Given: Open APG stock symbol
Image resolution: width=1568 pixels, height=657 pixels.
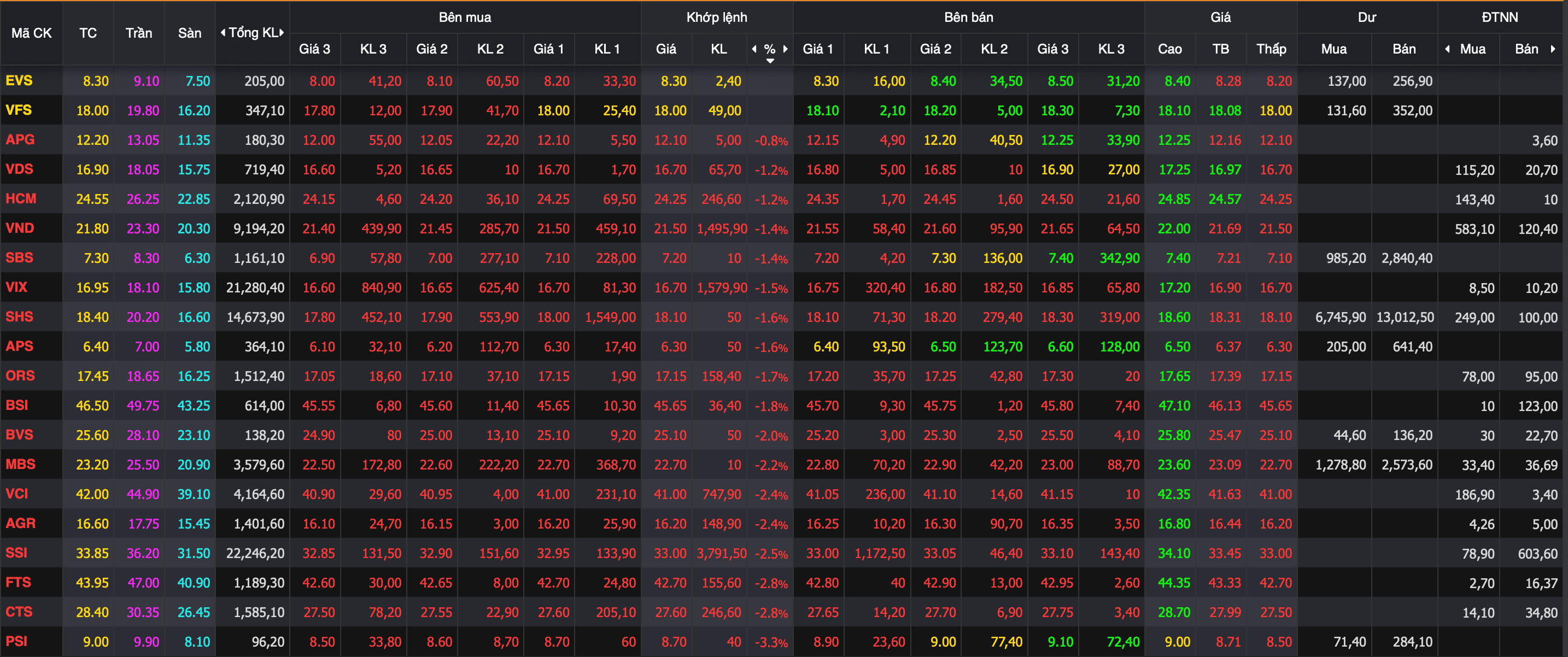Looking at the screenshot, I should pyautogui.click(x=20, y=139).
